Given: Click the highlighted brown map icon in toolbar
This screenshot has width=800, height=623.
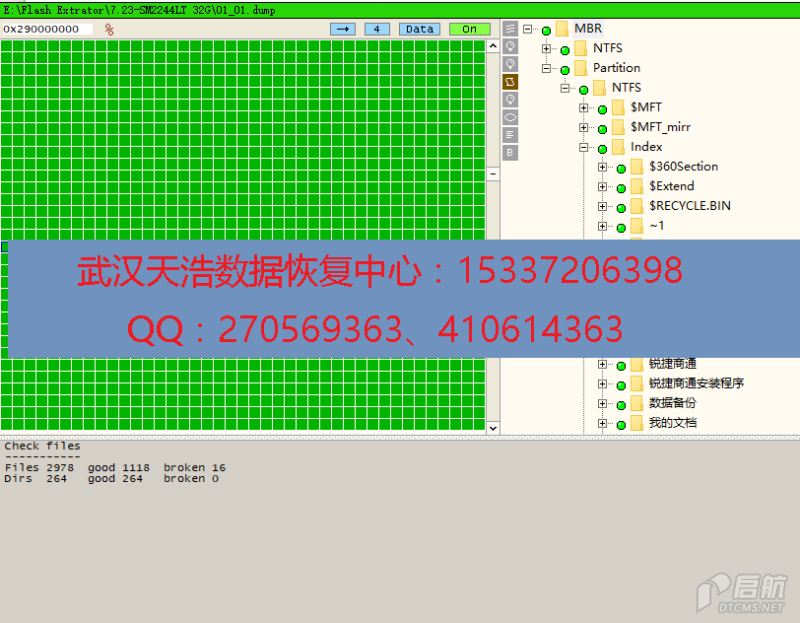Looking at the screenshot, I should click(x=510, y=82).
